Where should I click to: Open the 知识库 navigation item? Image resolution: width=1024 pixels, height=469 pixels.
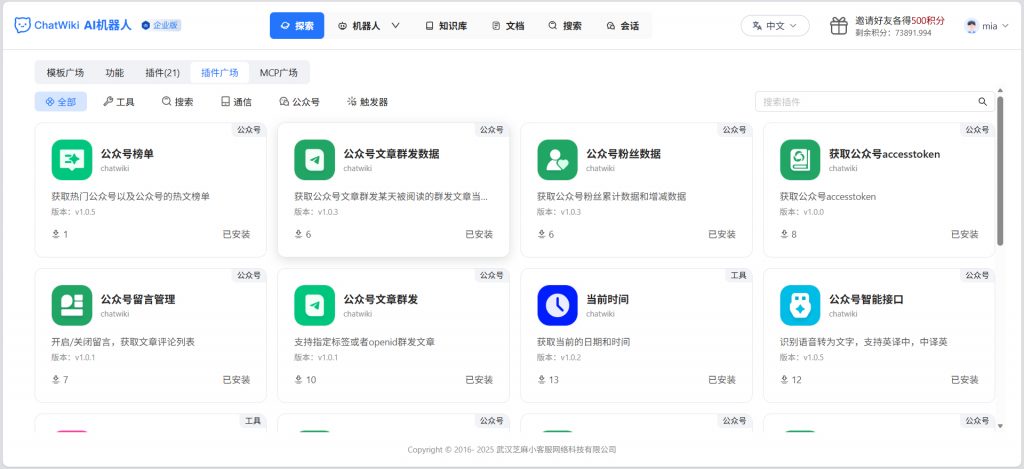tap(446, 25)
